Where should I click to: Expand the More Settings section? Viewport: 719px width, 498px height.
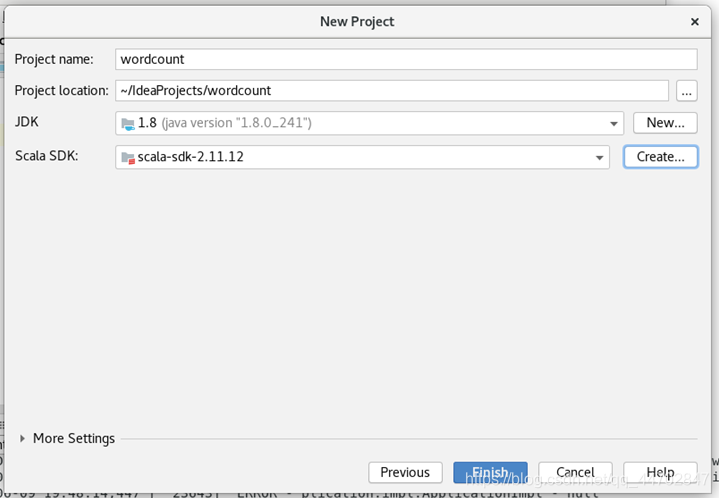pyautogui.click(x=22, y=438)
